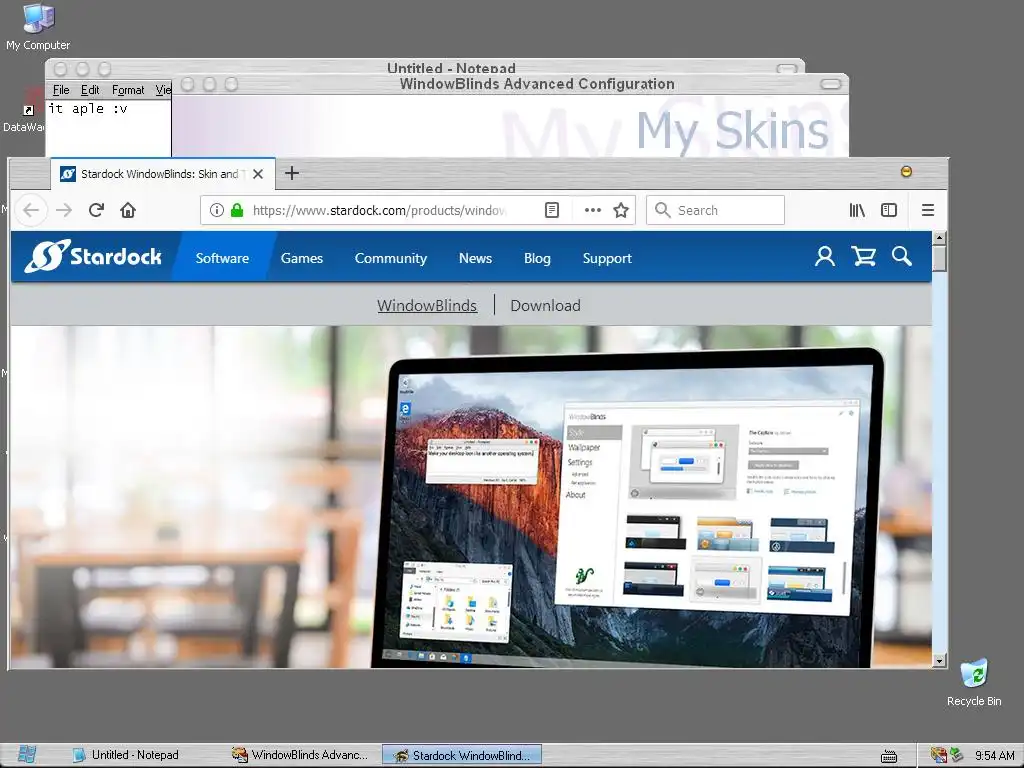This screenshot has width=1024, height=768.
Task: Open Notepad Format menu
Action: [x=127, y=90]
